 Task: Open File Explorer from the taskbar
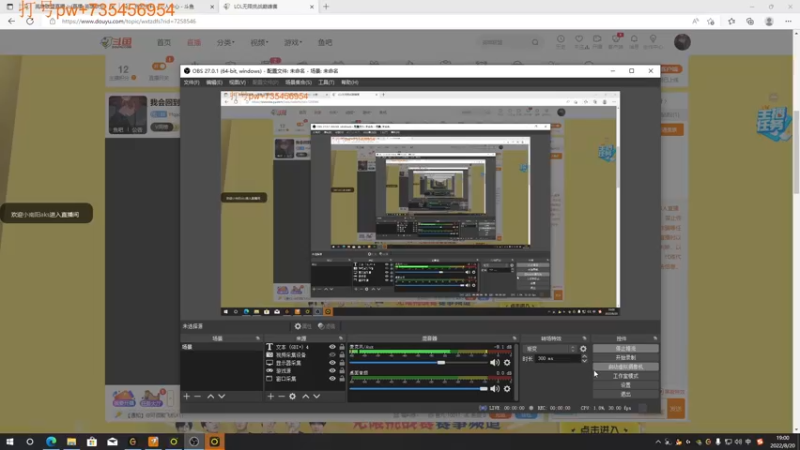(71, 442)
